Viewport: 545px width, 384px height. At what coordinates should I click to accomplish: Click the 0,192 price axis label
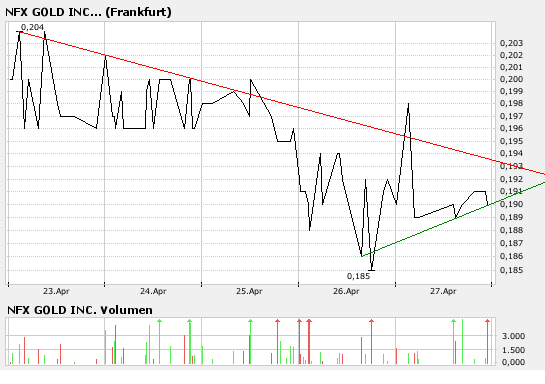[x=511, y=179]
